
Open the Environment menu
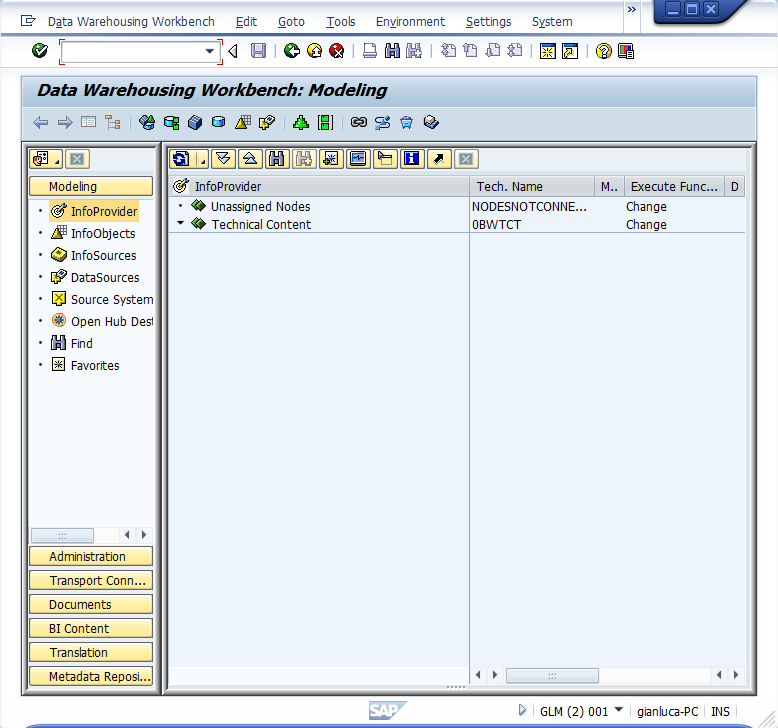[410, 22]
